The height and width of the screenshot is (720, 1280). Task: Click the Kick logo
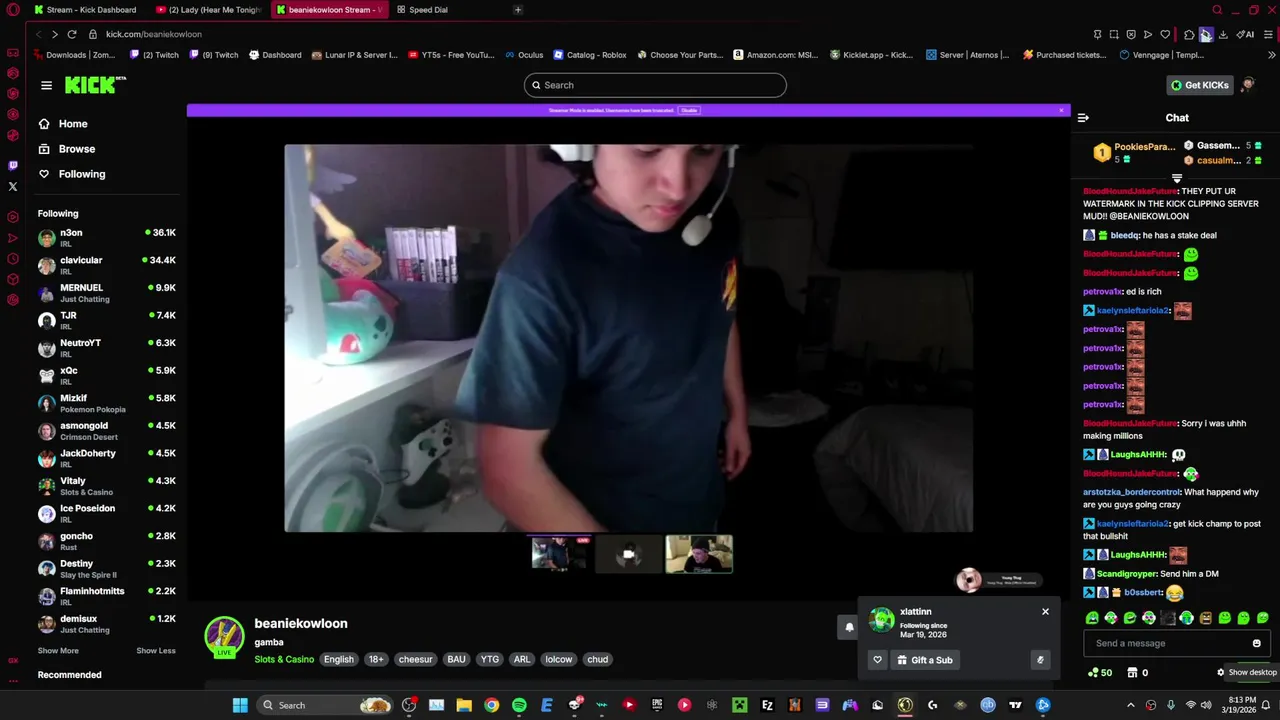click(95, 85)
